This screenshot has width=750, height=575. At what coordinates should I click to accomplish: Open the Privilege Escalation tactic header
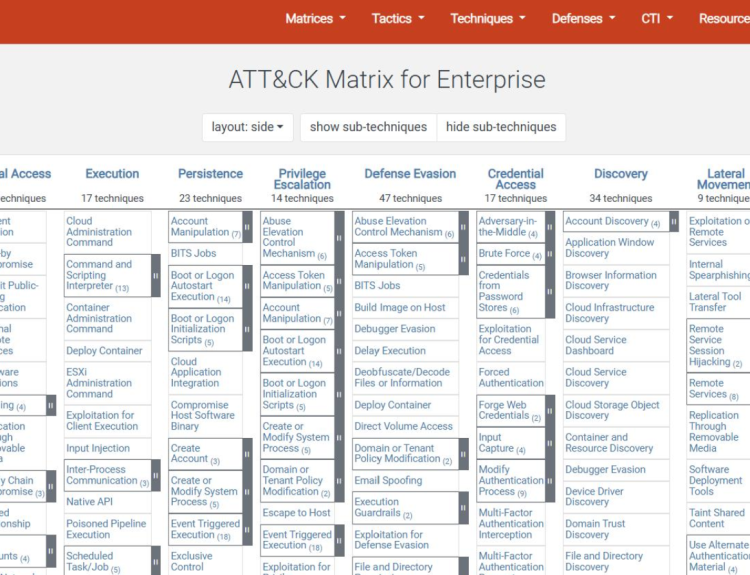(x=302, y=179)
